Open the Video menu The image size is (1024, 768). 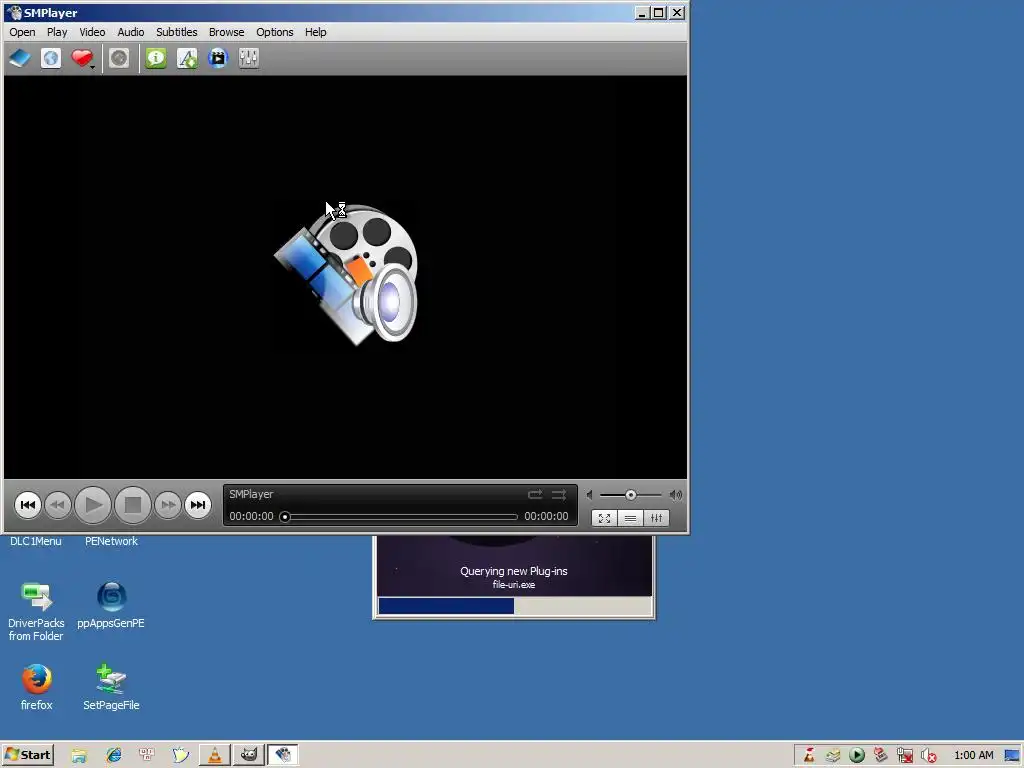92,32
